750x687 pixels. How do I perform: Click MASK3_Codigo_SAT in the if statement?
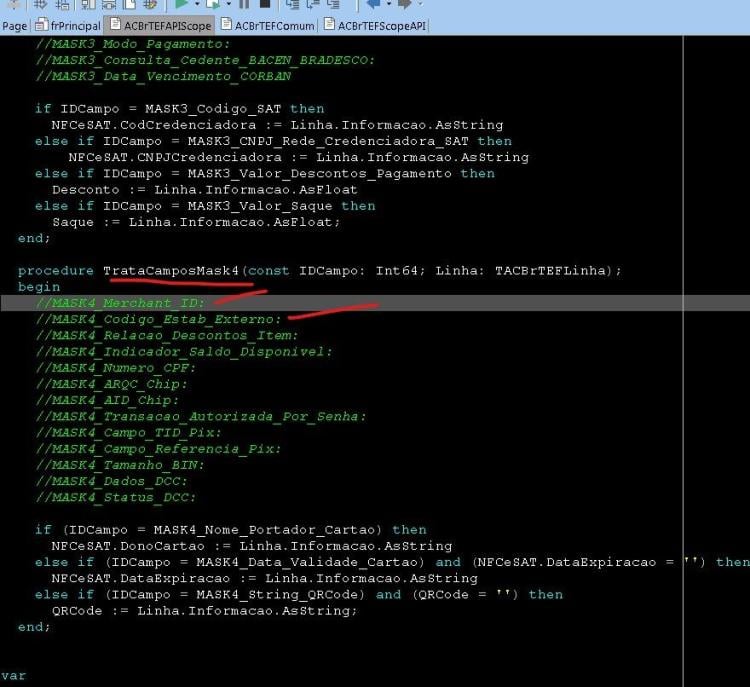click(x=213, y=109)
